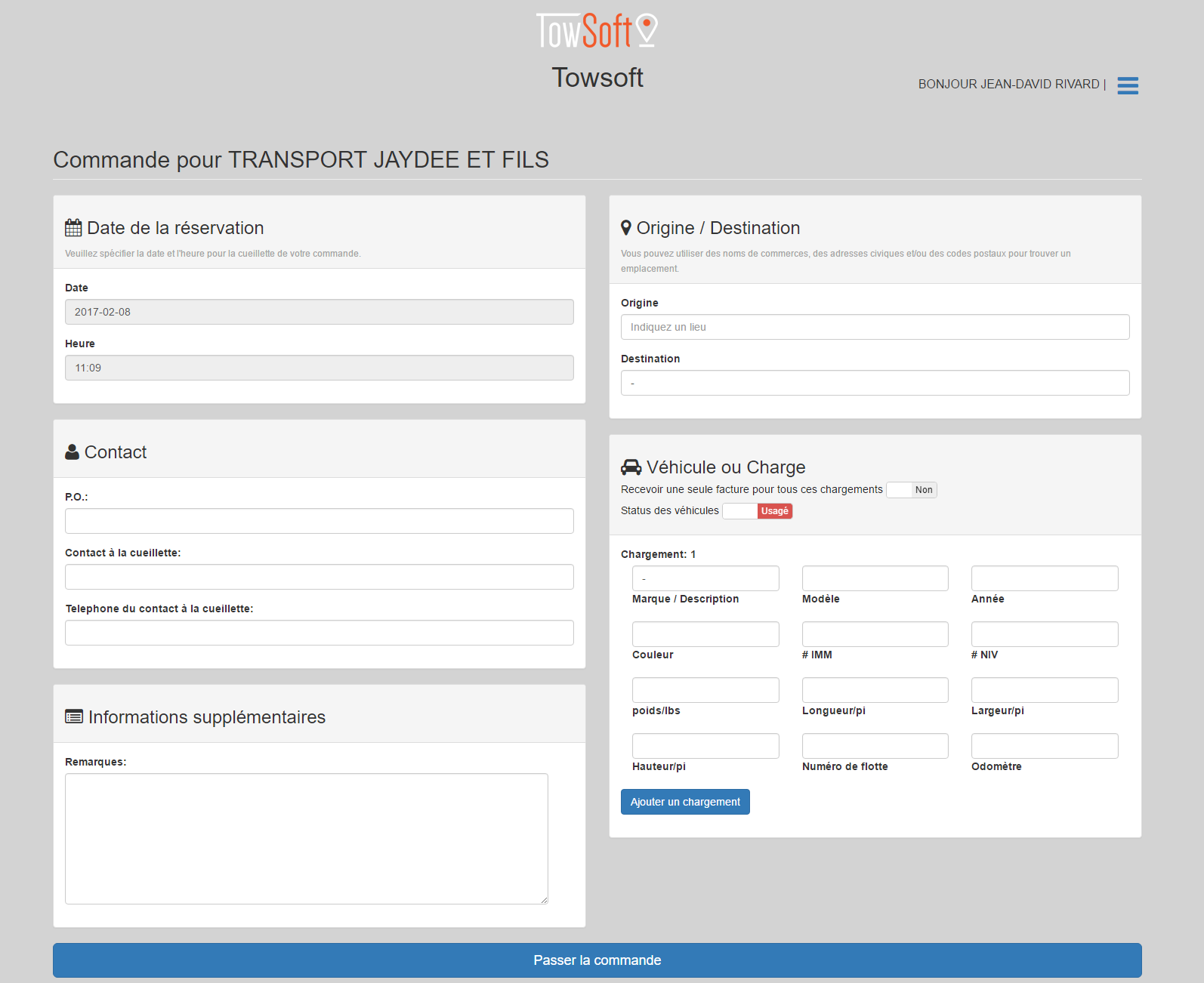Click the list icon beside Informations supplémentaires
The height and width of the screenshot is (983, 1204).
pyautogui.click(x=74, y=717)
